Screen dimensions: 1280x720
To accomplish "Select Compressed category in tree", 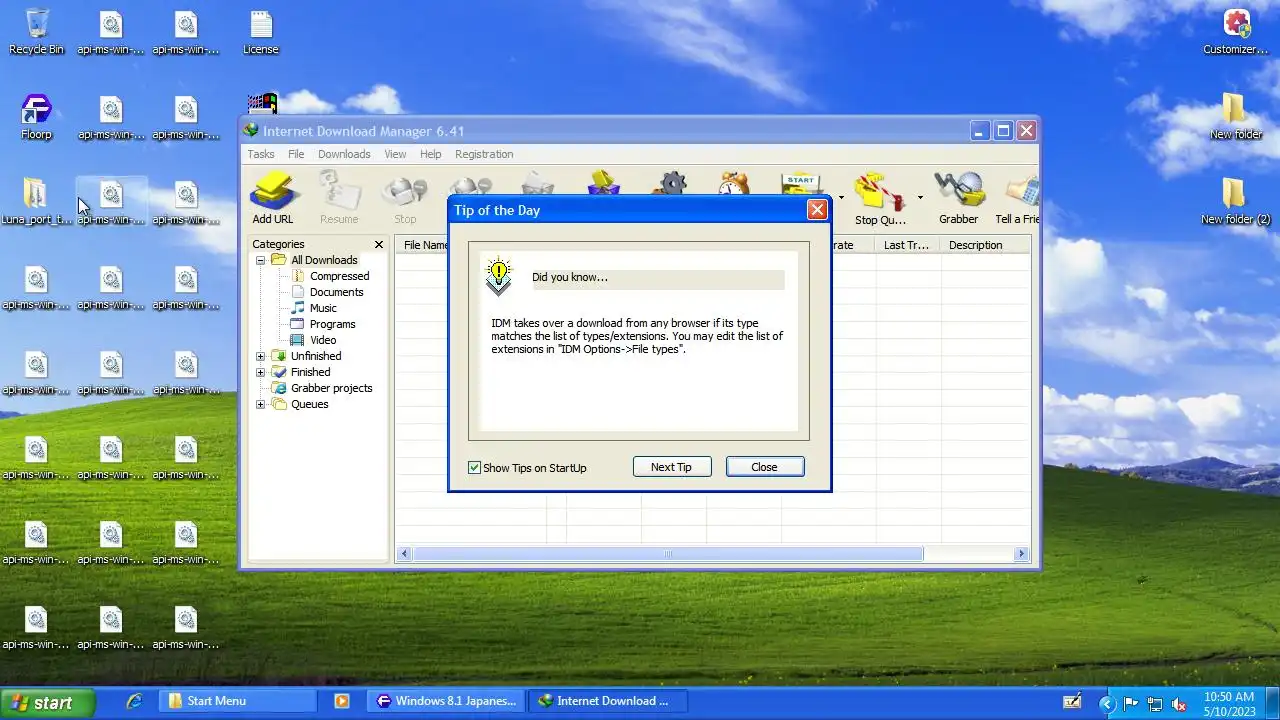I will tap(339, 276).
